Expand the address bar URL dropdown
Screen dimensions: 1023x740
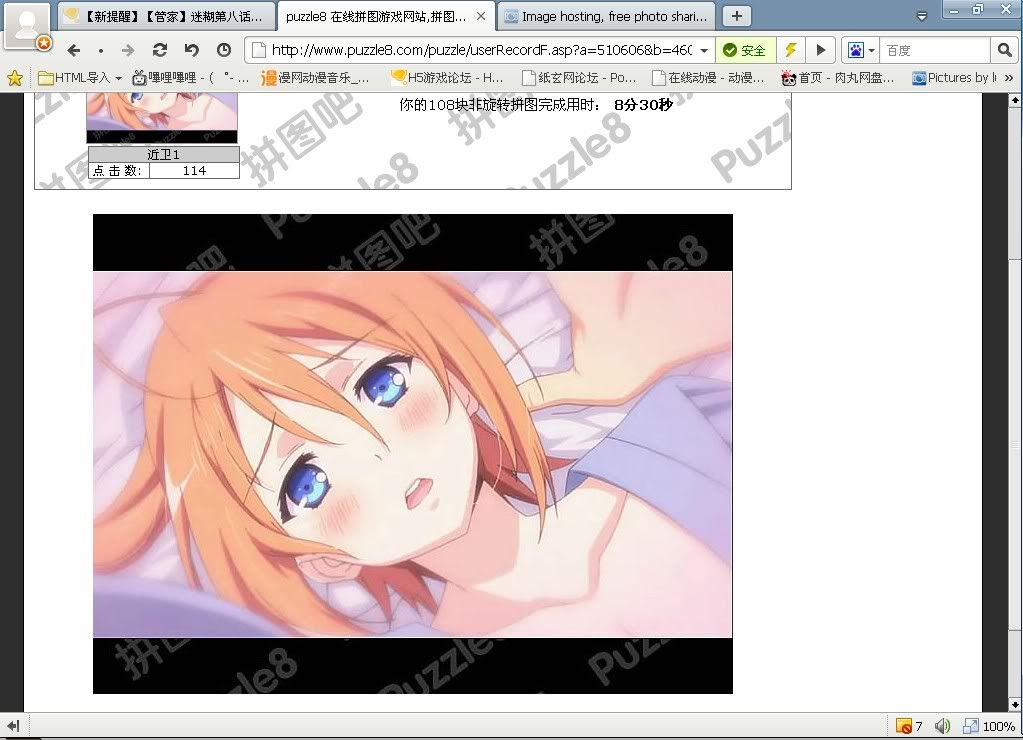(x=704, y=50)
